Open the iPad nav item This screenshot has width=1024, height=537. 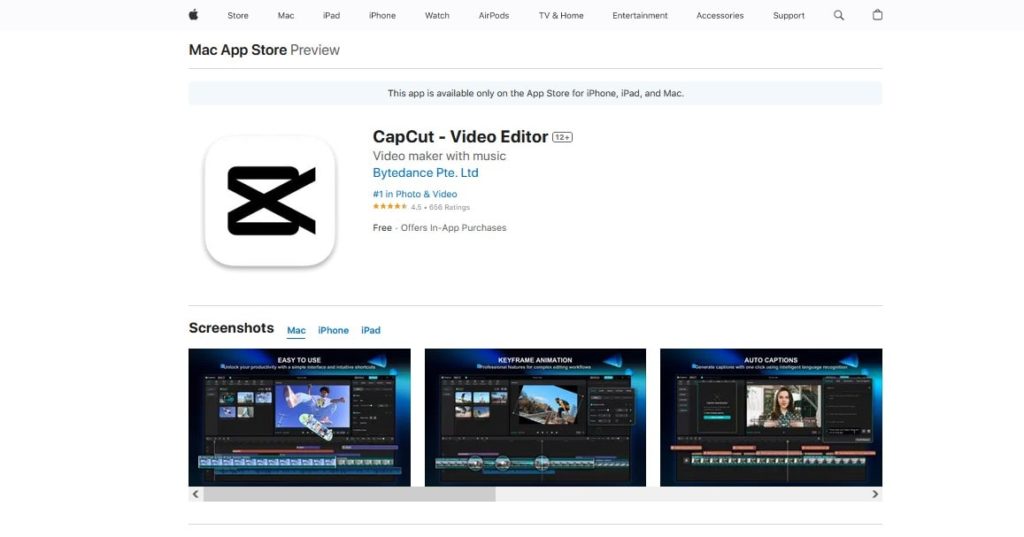pos(331,16)
